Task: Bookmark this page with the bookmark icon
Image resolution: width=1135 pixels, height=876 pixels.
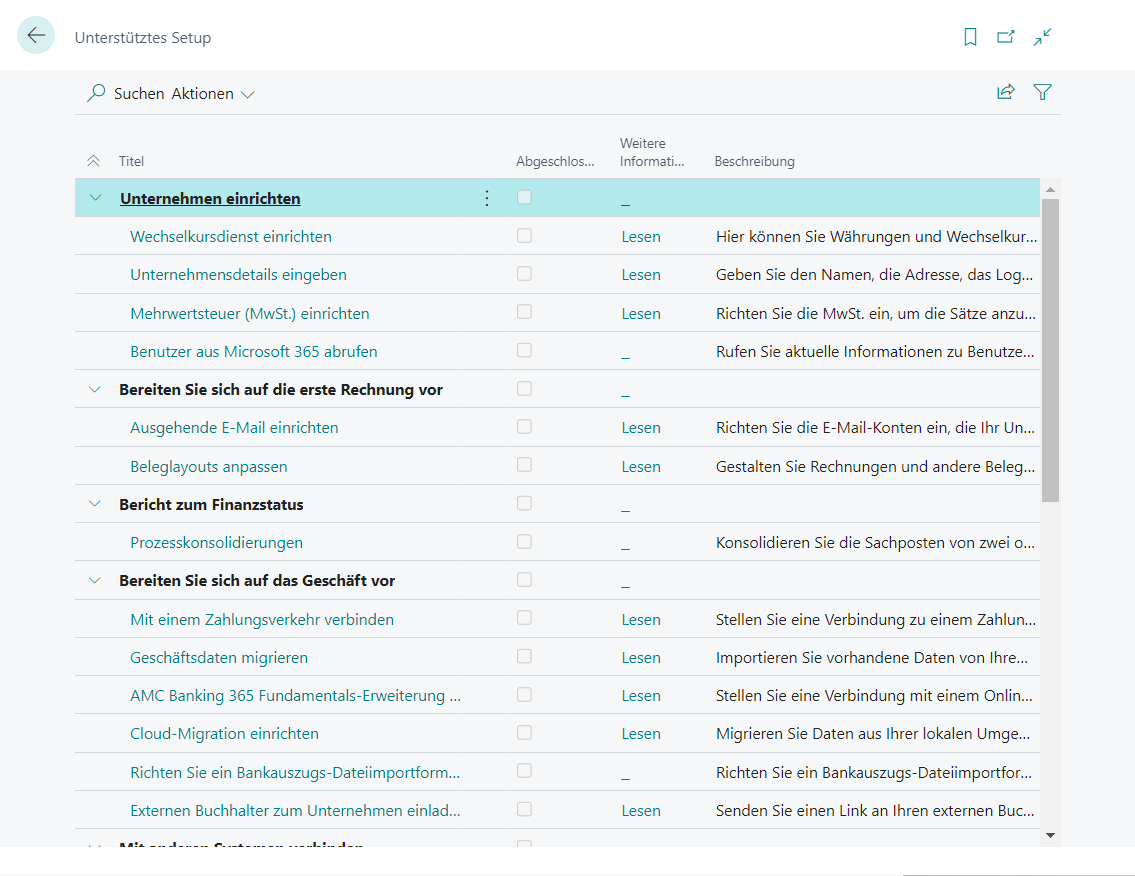Action: pyautogui.click(x=970, y=37)
